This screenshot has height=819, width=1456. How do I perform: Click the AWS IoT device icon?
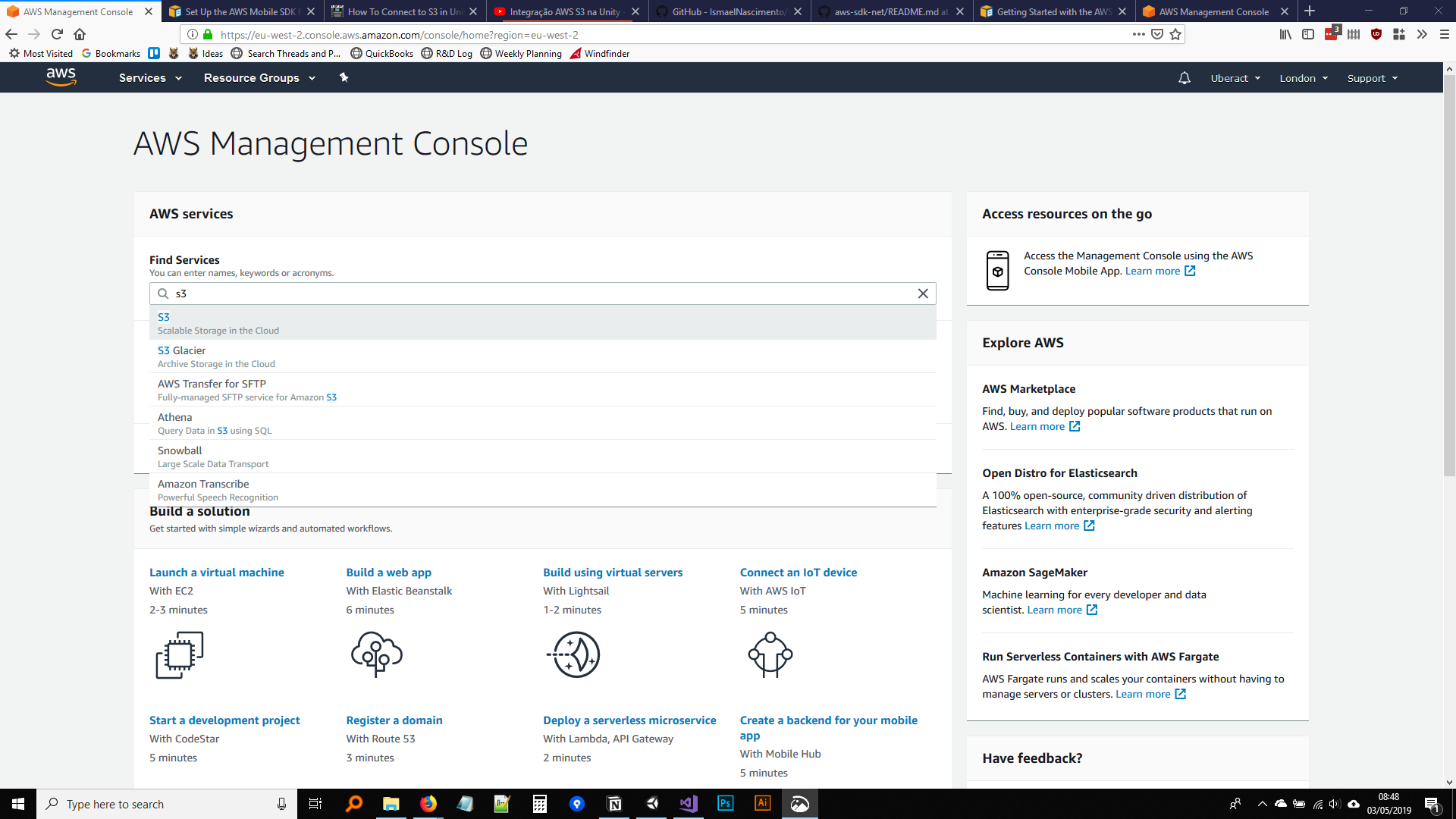pos(770,654)
